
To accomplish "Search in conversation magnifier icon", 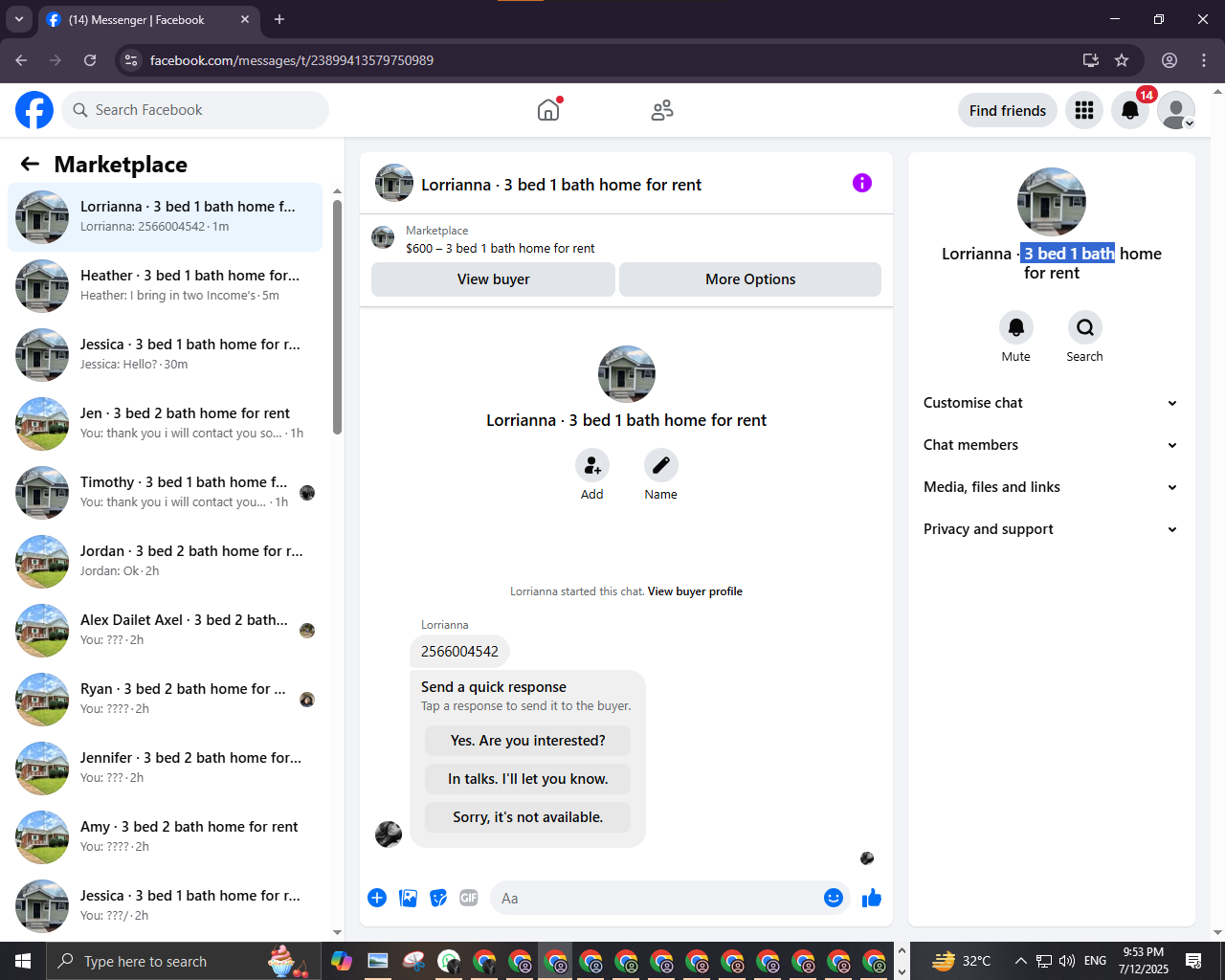I will (x=1085, y=327).
